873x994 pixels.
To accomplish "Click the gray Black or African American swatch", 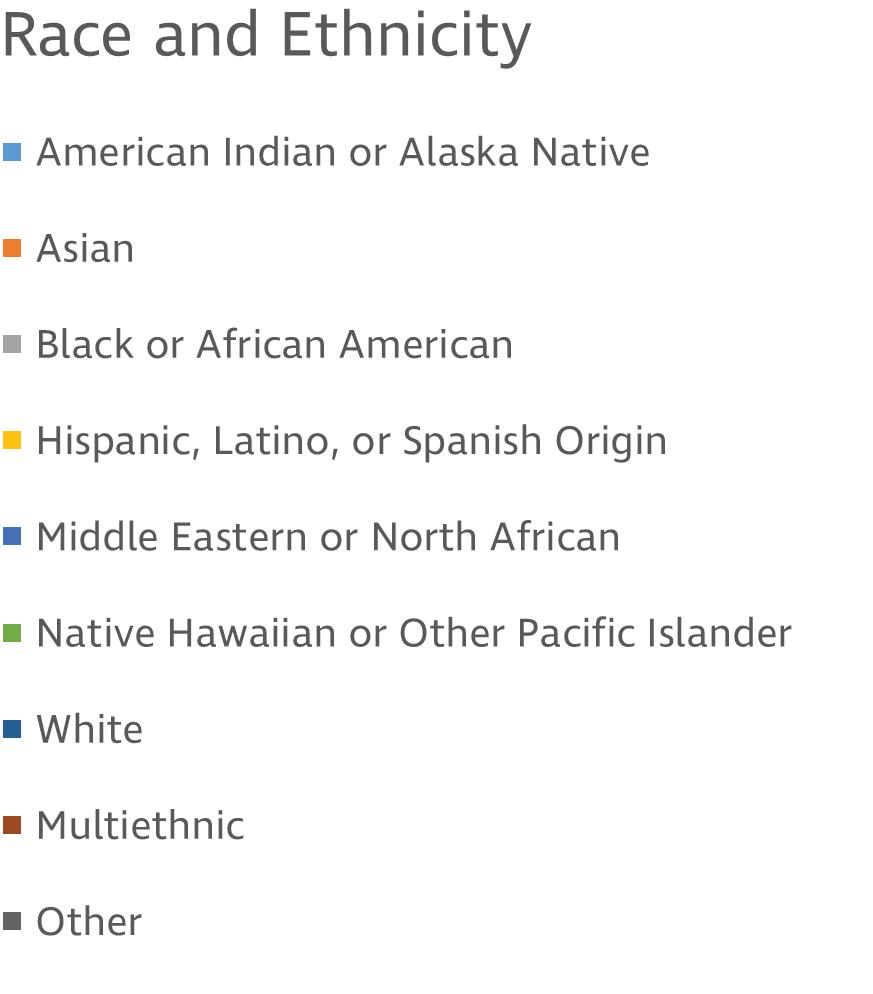I will point(12,345).
